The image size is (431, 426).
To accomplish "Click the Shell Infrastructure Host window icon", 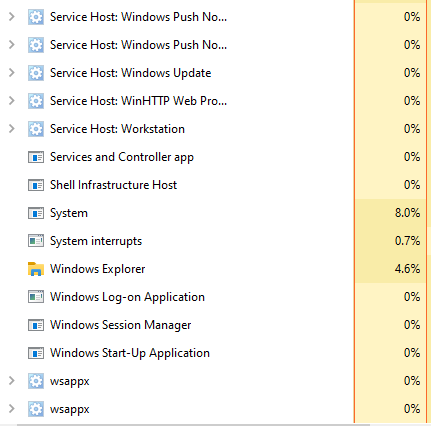I will pyautogui.click(x=36, y=185).
